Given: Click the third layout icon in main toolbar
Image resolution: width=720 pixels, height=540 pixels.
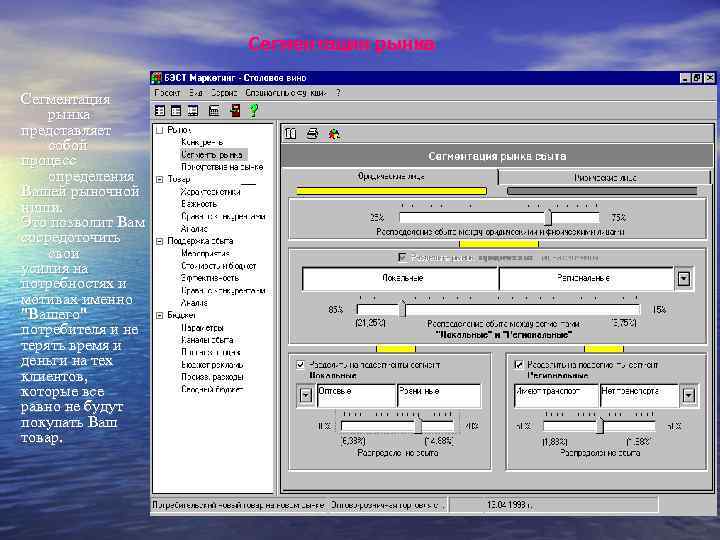Looking at the screenshot, I should (x=193, y=110).
